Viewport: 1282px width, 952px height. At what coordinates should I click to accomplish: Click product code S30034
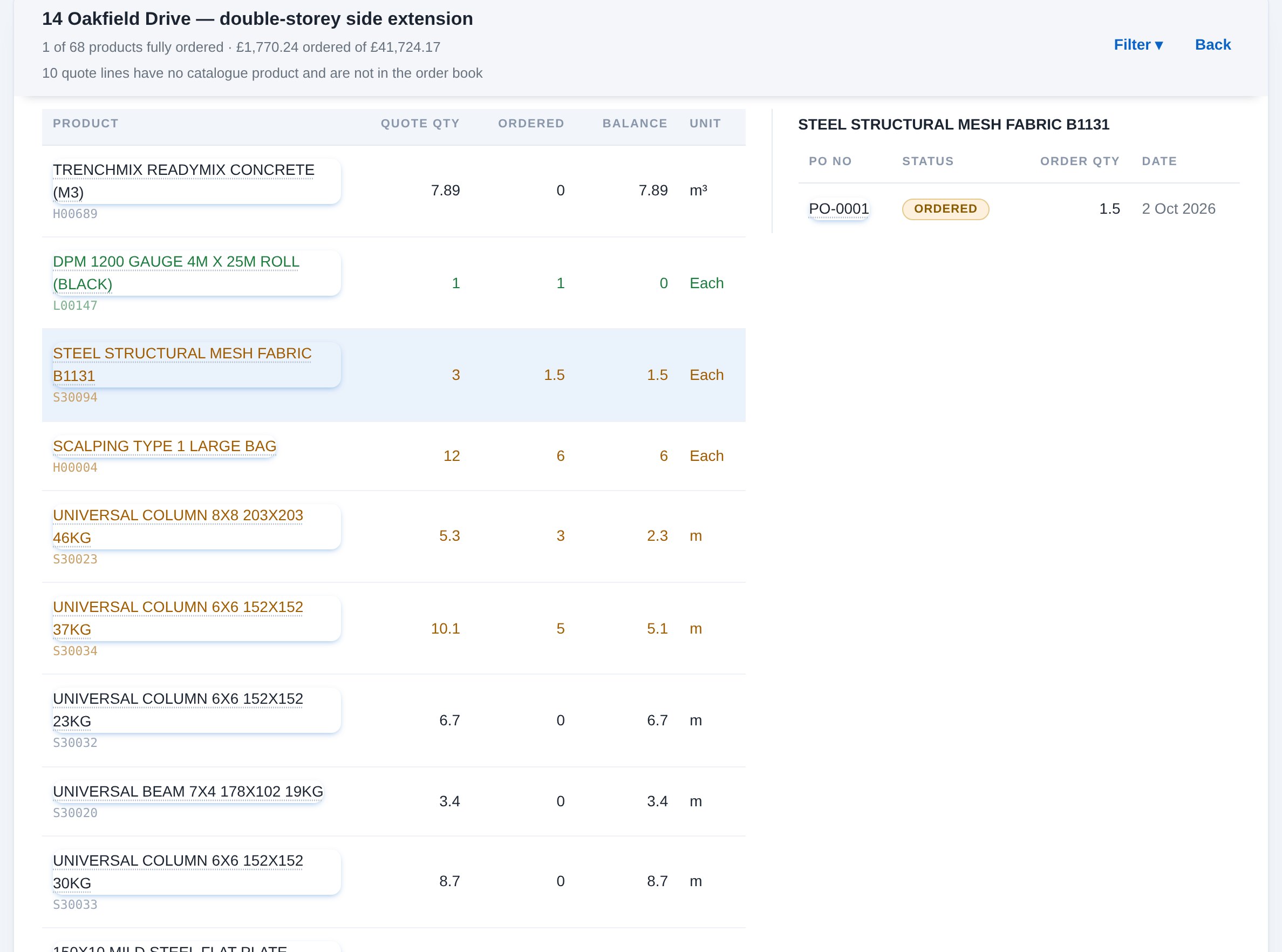coord(75,651)
